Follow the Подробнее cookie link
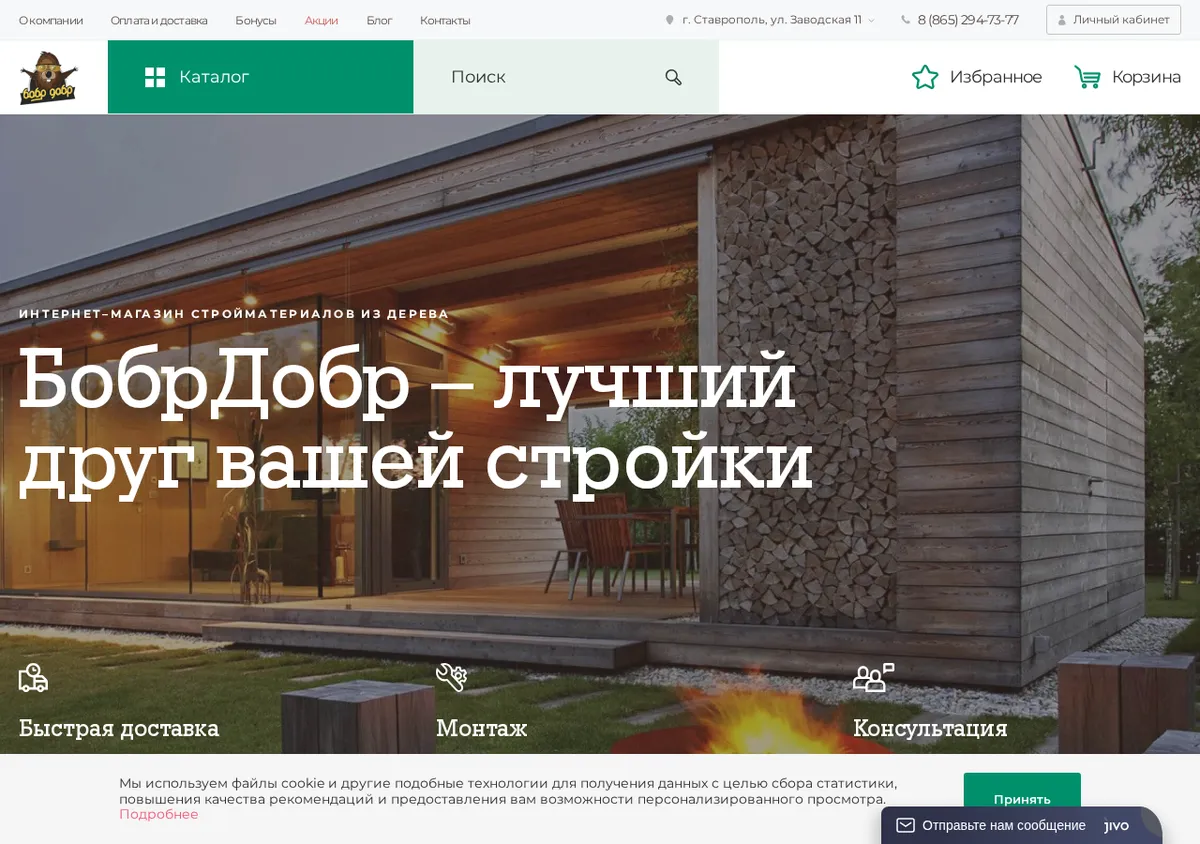 [159, 814]
